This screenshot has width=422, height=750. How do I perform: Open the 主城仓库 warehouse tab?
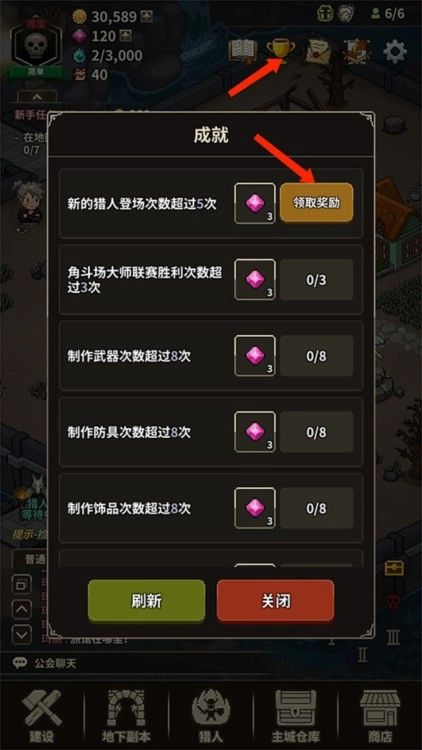point(296,716)
